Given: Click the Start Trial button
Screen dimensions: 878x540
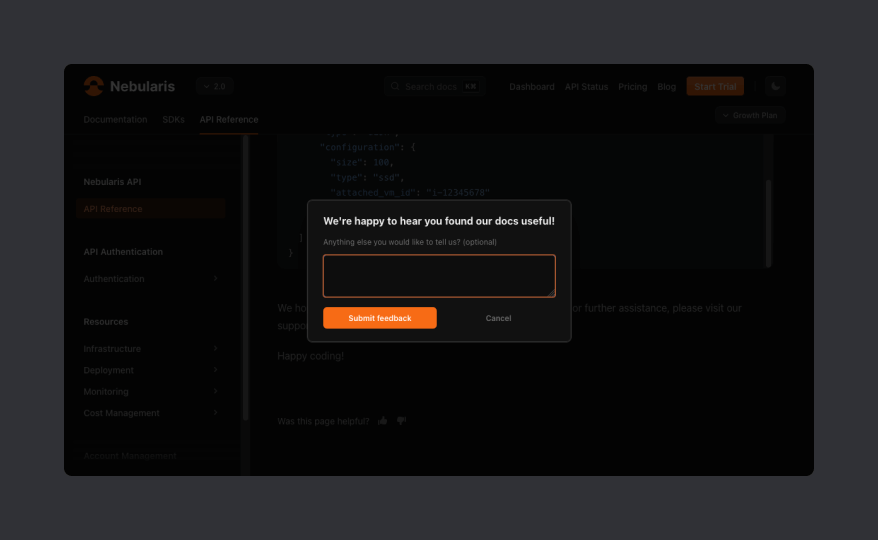Looking at the screenshot, I should 714,87.
